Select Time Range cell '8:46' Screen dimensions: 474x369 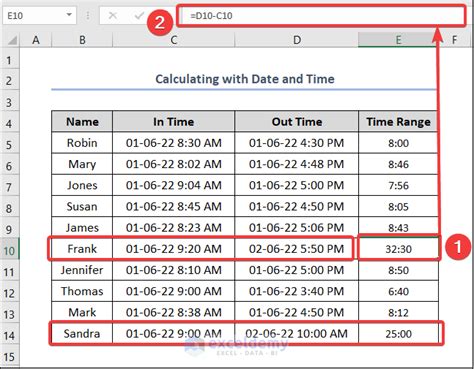pos(398,164)
